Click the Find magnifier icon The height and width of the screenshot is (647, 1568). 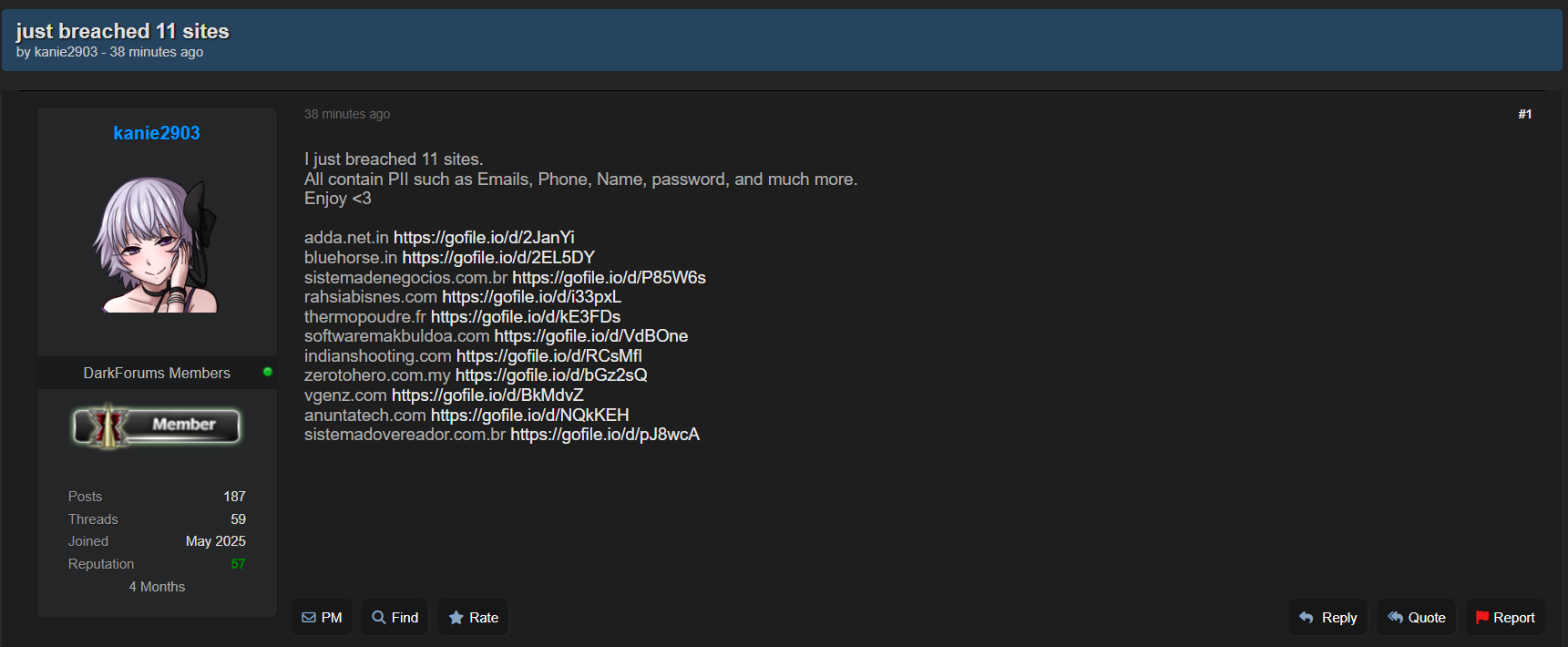pos(379,618)
